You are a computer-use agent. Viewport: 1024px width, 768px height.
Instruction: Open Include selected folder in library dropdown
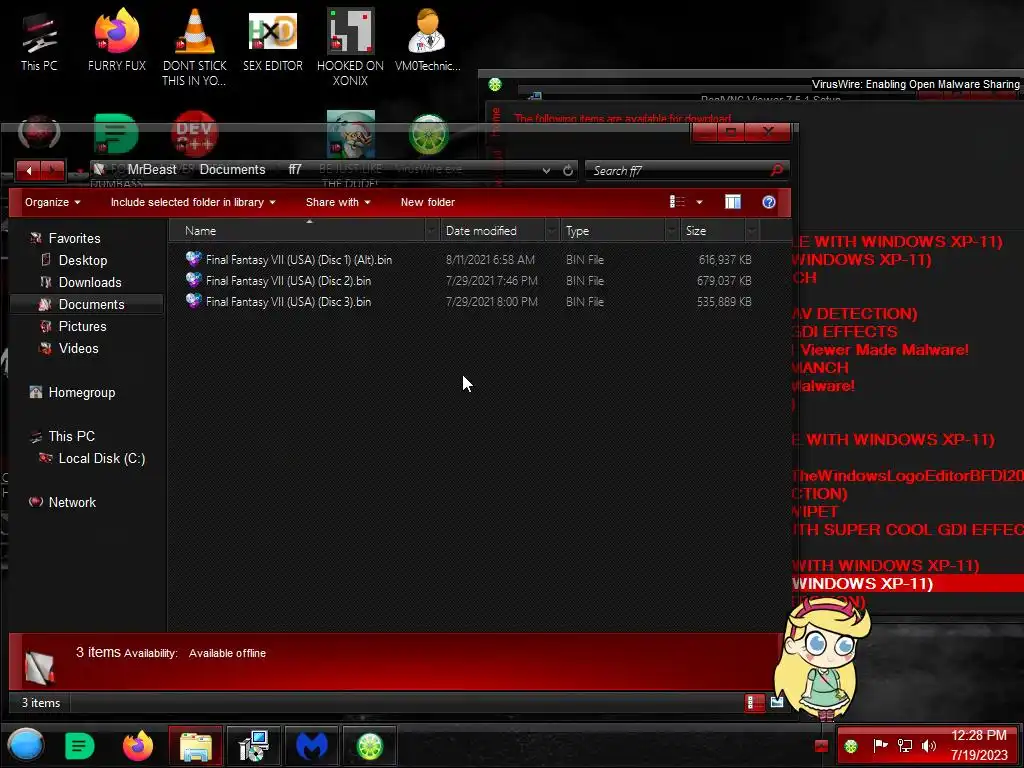[193, 202]
